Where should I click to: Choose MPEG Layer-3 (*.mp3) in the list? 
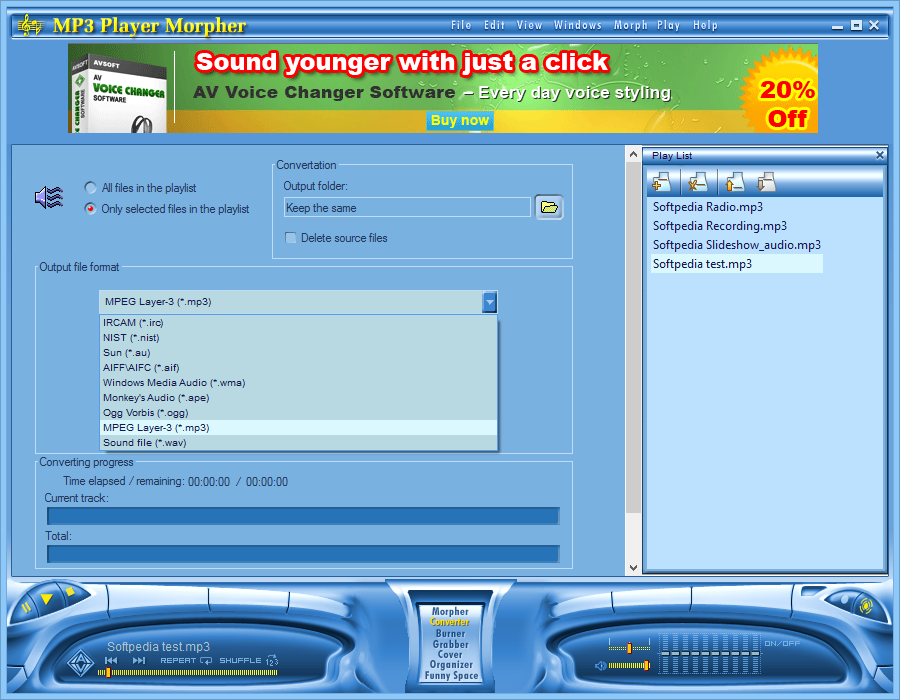298,427
